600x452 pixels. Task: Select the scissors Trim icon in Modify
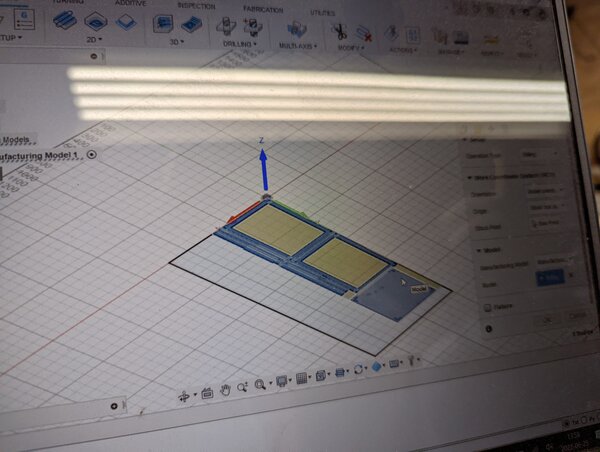339,33
